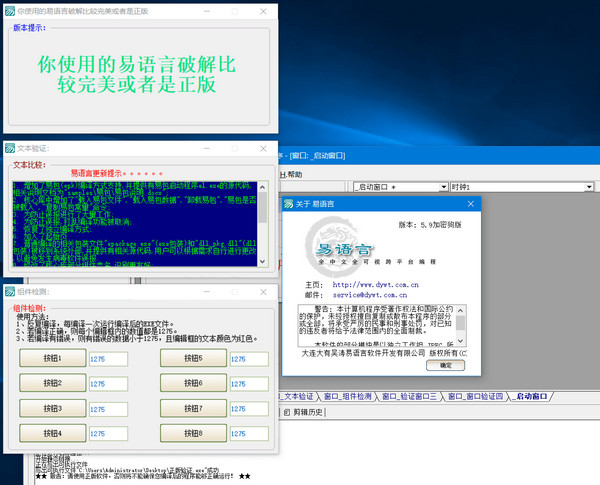Switch to the 窗口_窗口验证四 tab
This screenshot has width=600, height=485.
(x=475, y=397)
